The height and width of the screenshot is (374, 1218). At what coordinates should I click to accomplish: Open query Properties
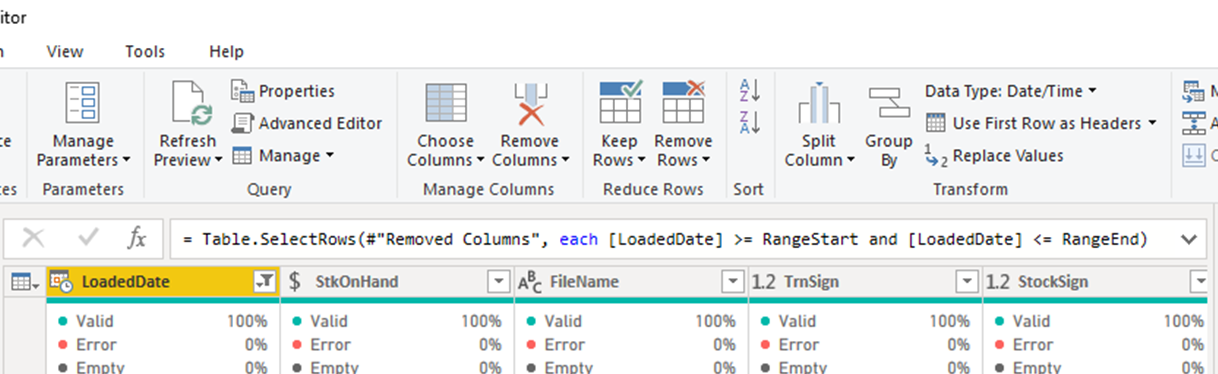(x=283, y=91)
